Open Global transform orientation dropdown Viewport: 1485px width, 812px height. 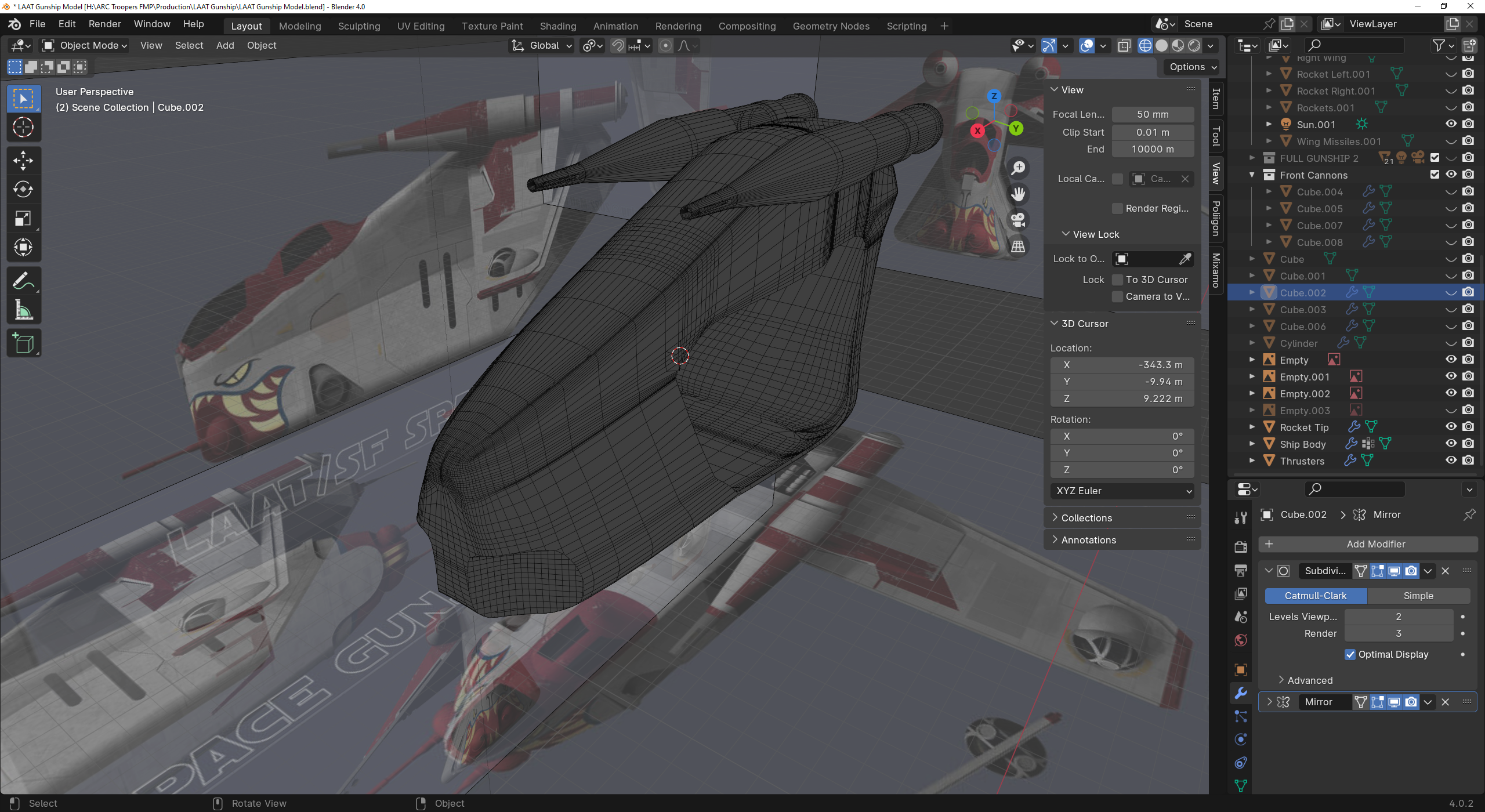click(542, 46)
